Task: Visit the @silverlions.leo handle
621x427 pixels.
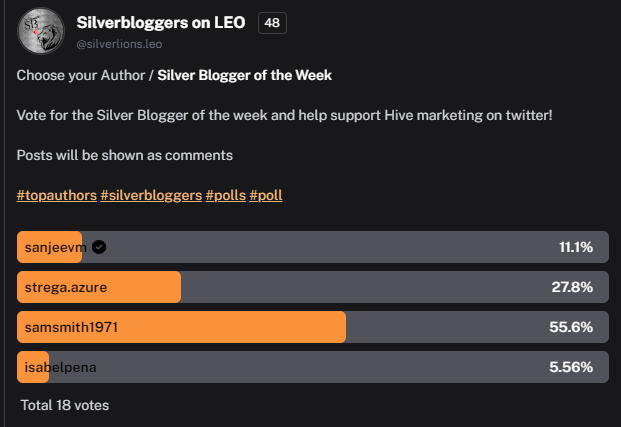Action: (x=119, y=44)
